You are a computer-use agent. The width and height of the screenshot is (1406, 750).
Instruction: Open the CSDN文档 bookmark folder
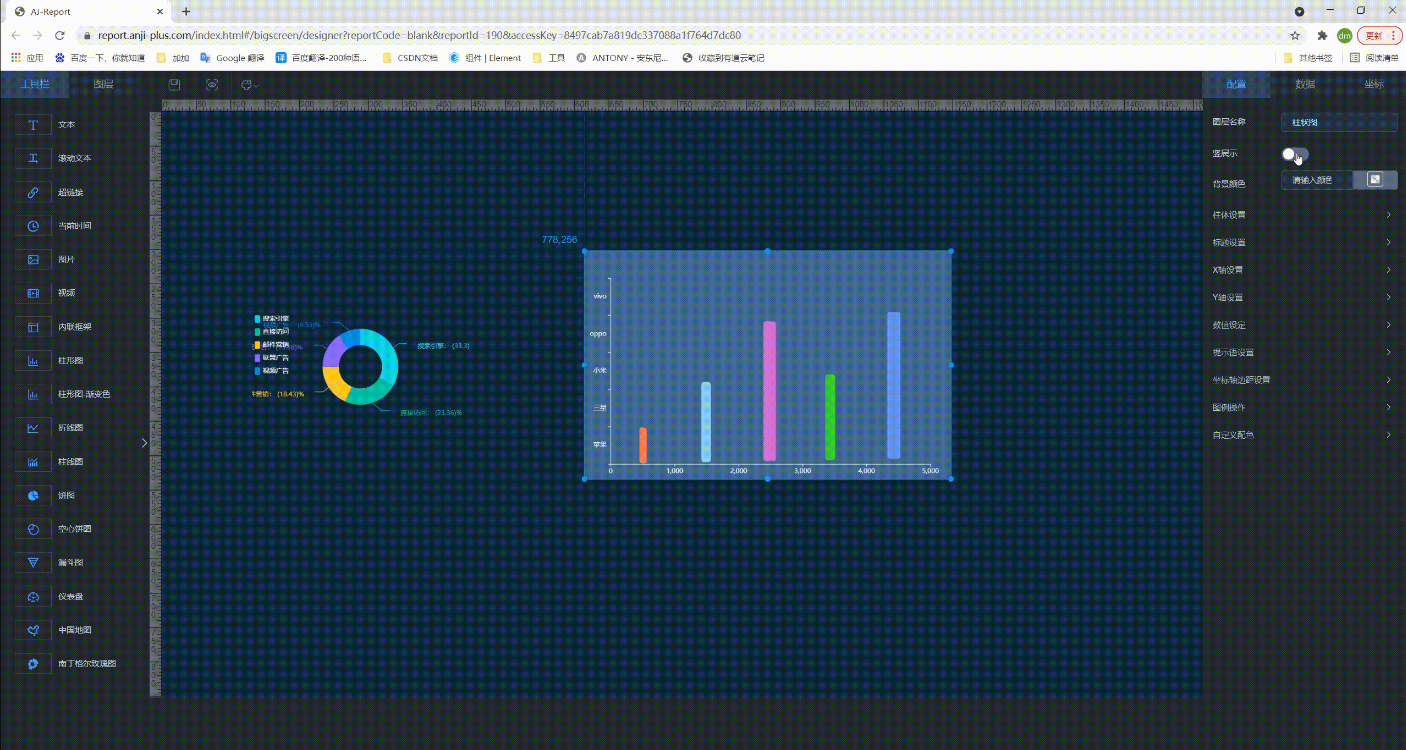click(x=410, y=58)
